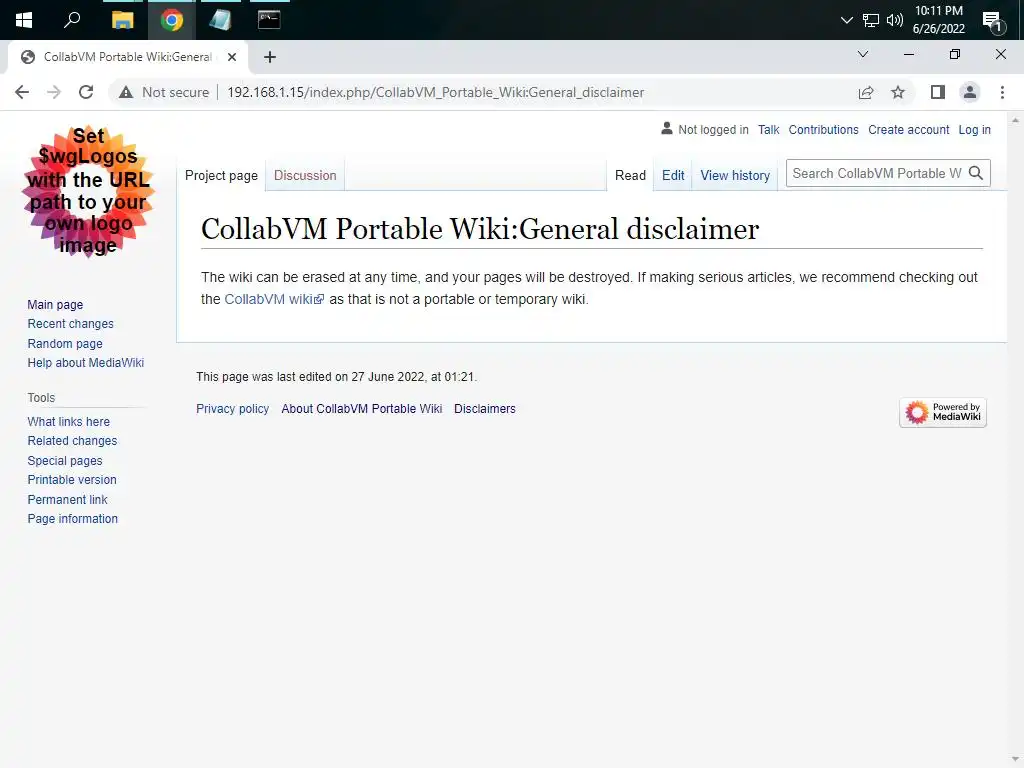
Task: Open Page information
Action: tap(72, 519)
